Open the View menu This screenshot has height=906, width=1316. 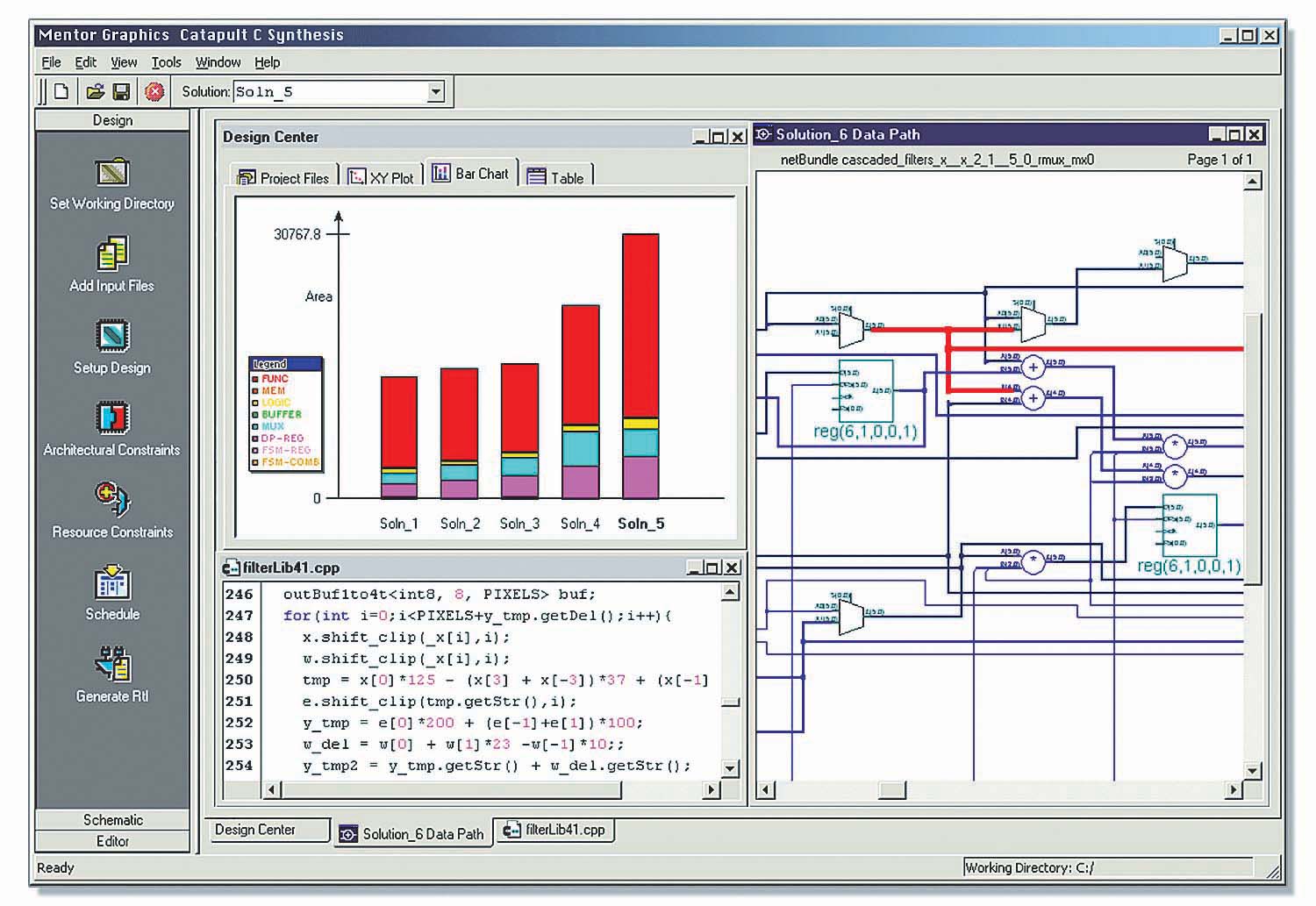tap(124, 62)
